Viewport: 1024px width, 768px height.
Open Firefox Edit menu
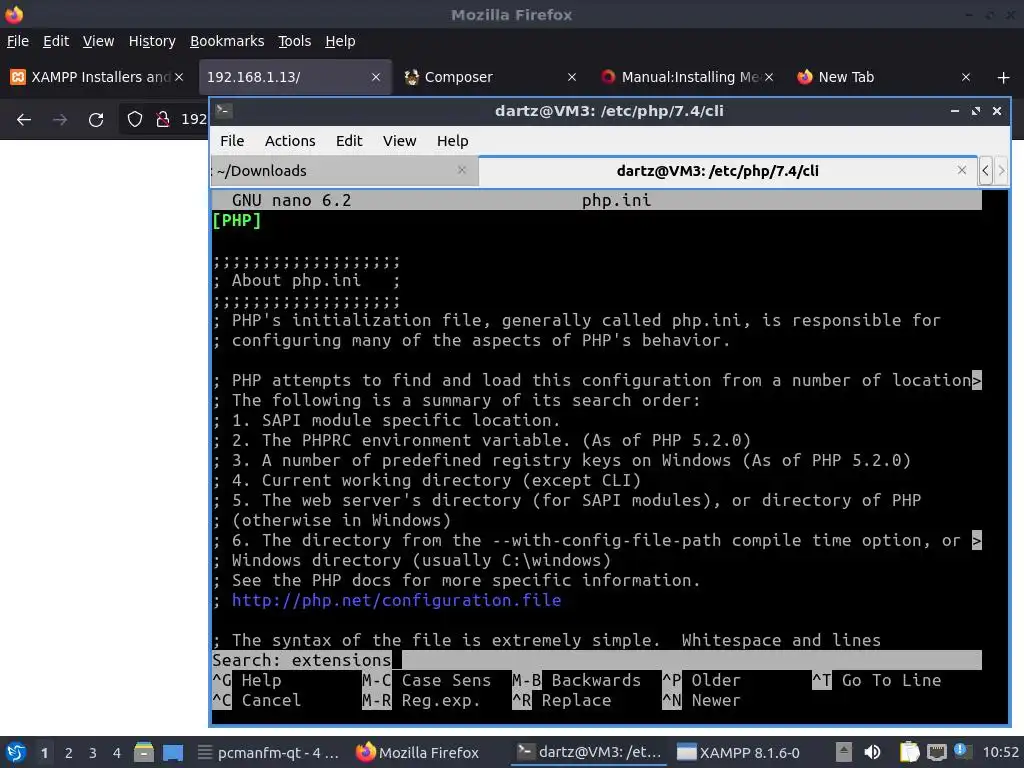[56, 41]
